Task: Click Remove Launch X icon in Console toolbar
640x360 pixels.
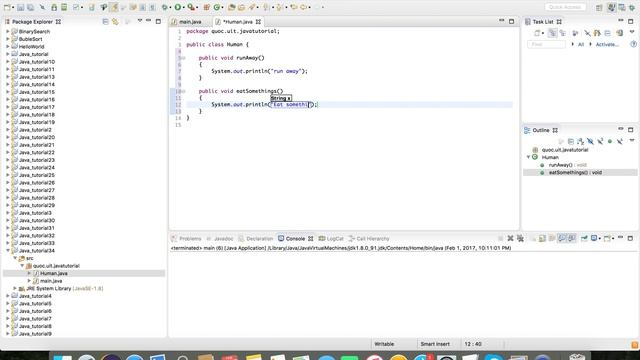Action: [510, 238]
